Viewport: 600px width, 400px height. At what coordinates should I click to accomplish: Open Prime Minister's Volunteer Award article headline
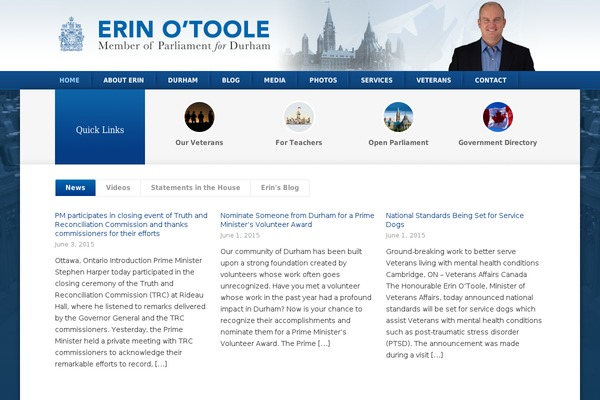point(297,220)
